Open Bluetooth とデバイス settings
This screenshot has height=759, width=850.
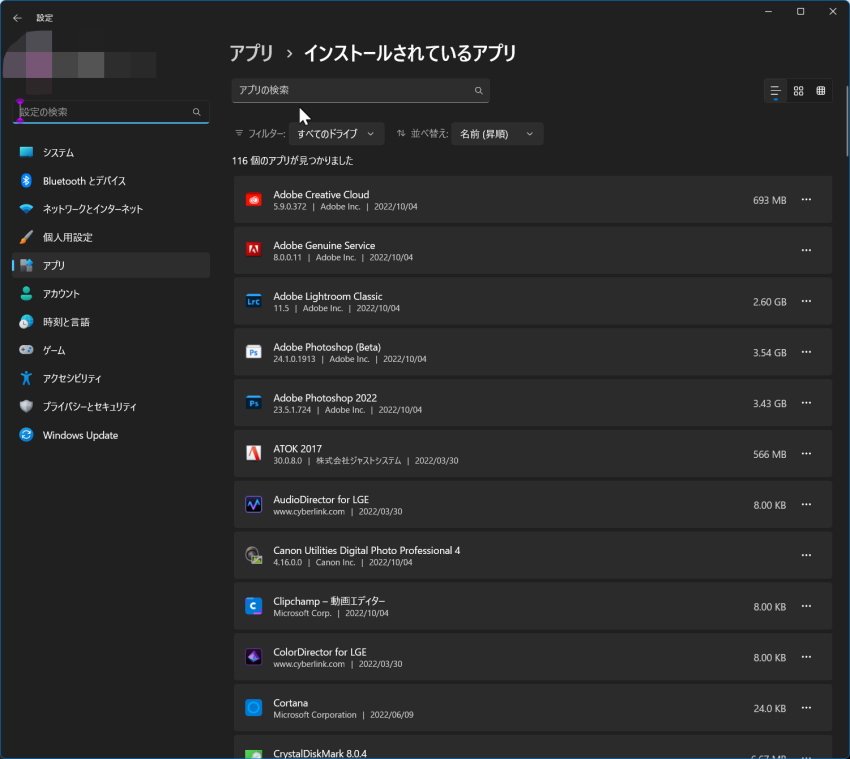point(111,181)
